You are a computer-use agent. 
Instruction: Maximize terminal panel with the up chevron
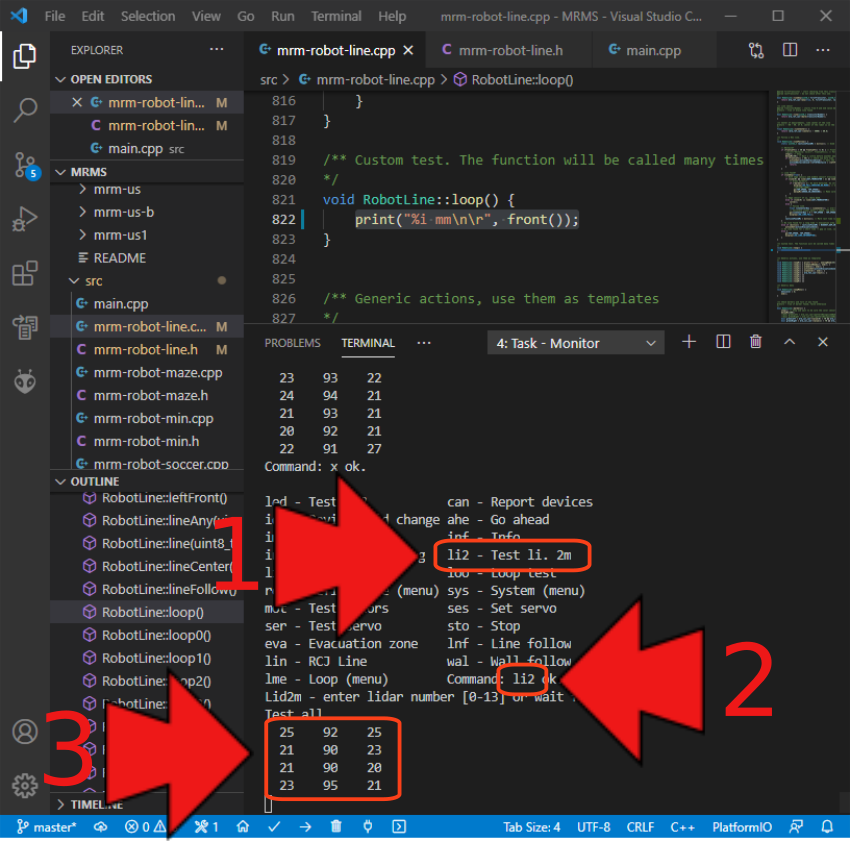(789, 343)
